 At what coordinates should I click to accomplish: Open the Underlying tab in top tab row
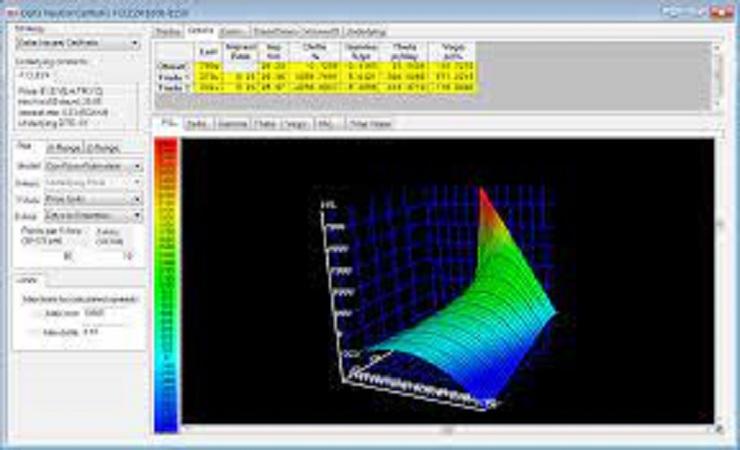point(366,32)
